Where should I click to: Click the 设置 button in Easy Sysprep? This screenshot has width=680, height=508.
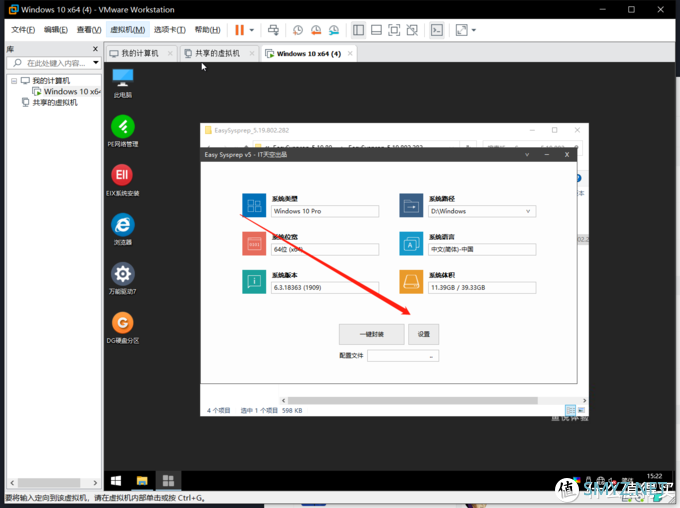pos(424,334)
